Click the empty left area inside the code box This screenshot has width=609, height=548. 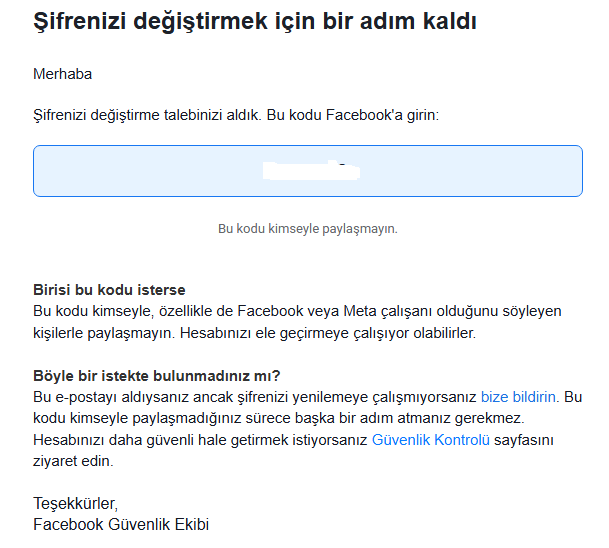pos(148,171)
